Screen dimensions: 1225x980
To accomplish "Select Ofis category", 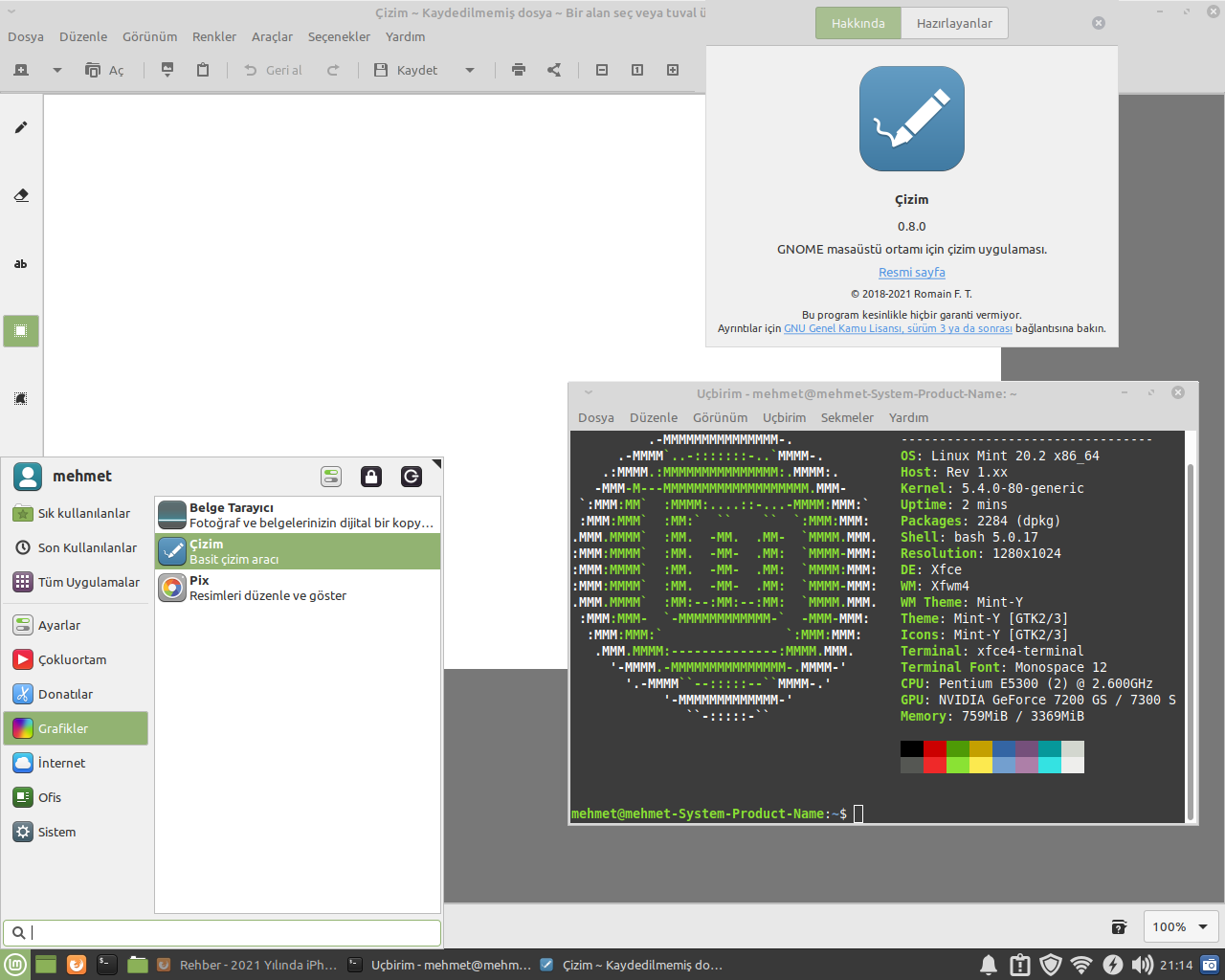I will [76, 797].
